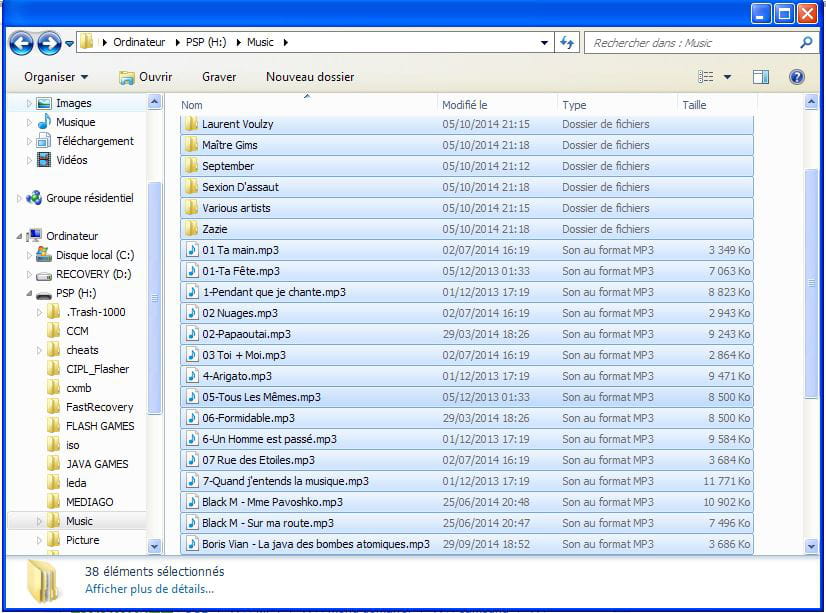Click the navigation pane scrollbar down arrow
The width and height of the screenshot is (826, 613).
[154, 546]
